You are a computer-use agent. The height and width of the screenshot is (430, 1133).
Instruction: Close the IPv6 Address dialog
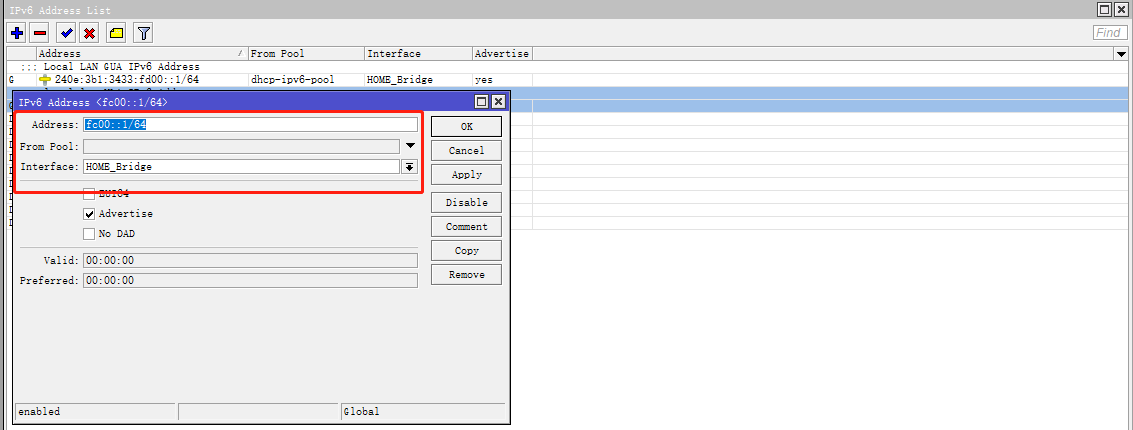click(498, 102)
